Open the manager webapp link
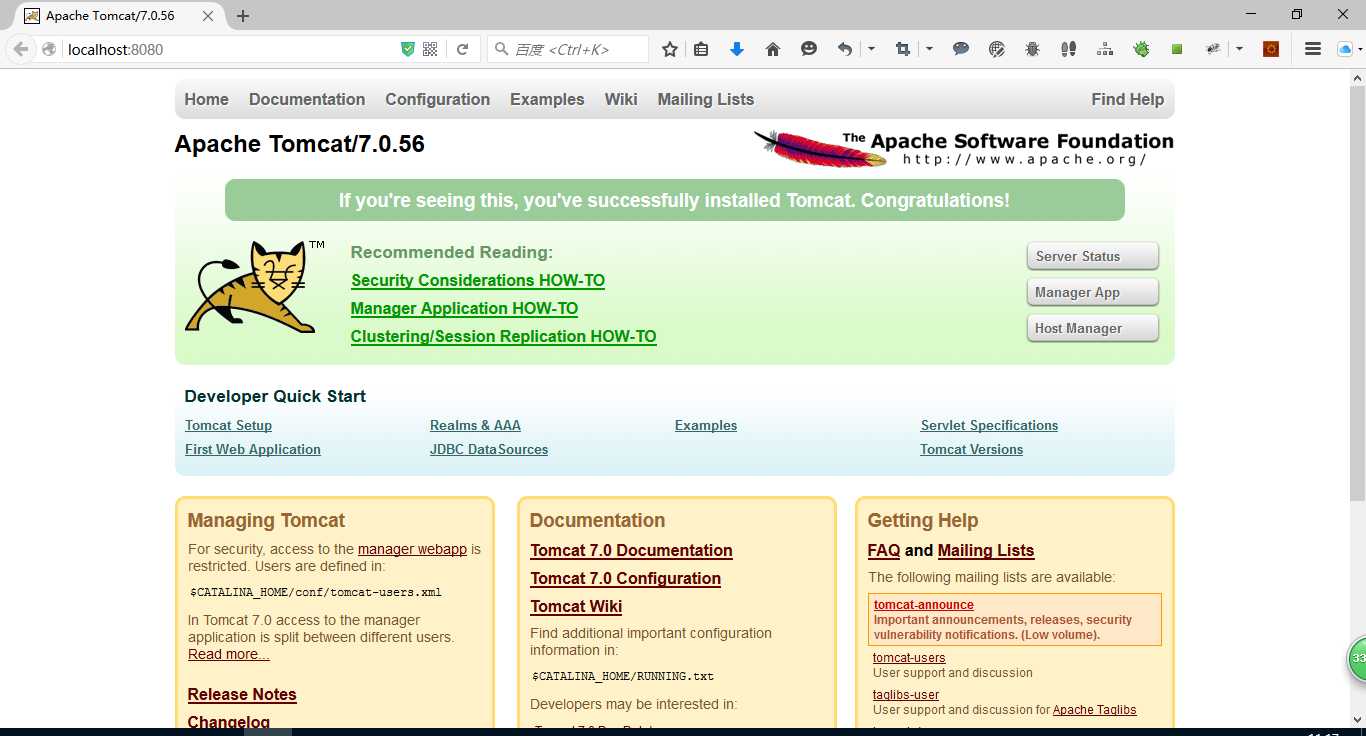1366x736 pixels. [x=412, y=549]
